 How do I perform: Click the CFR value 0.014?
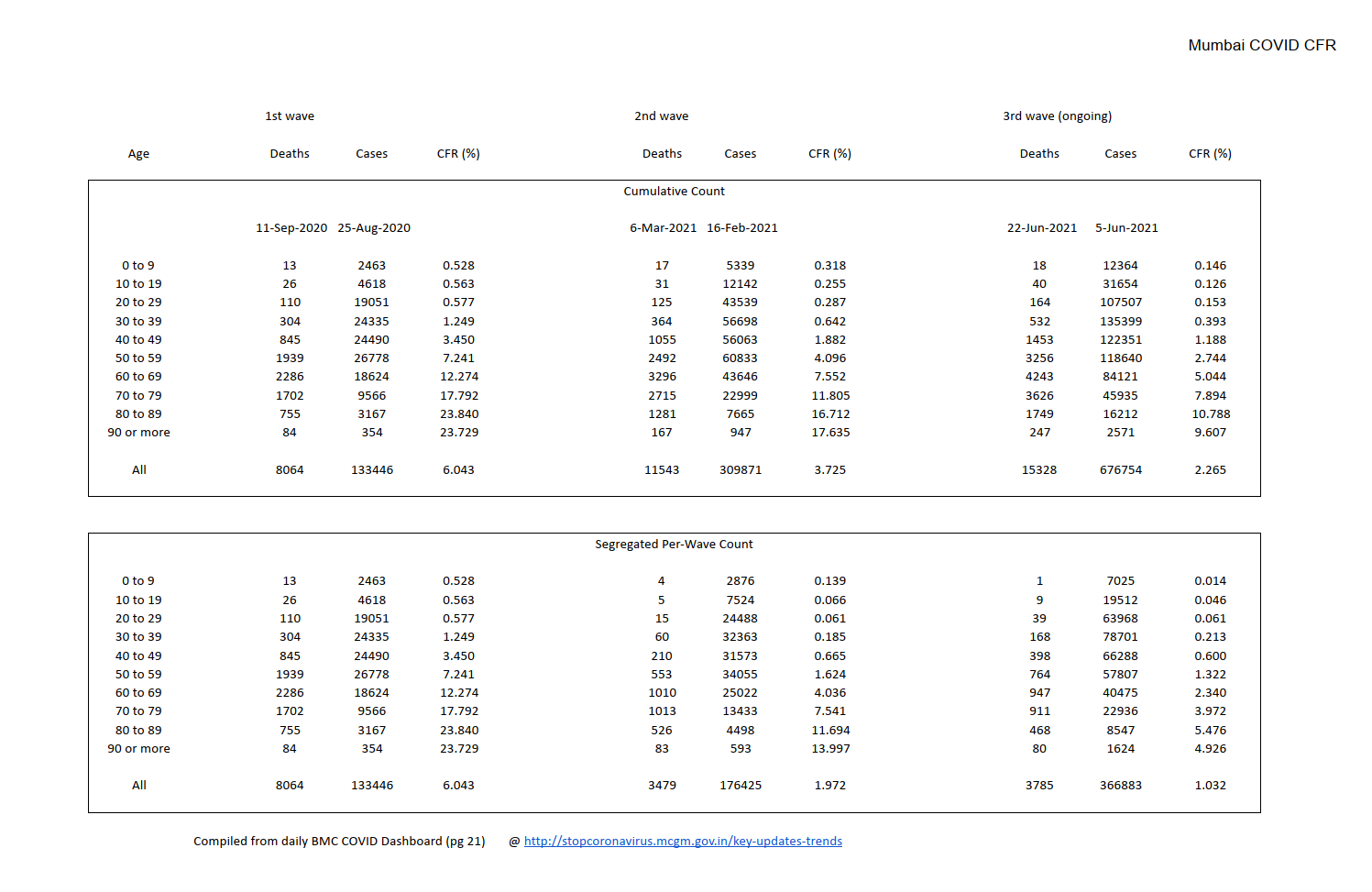tap(1211, 581)
